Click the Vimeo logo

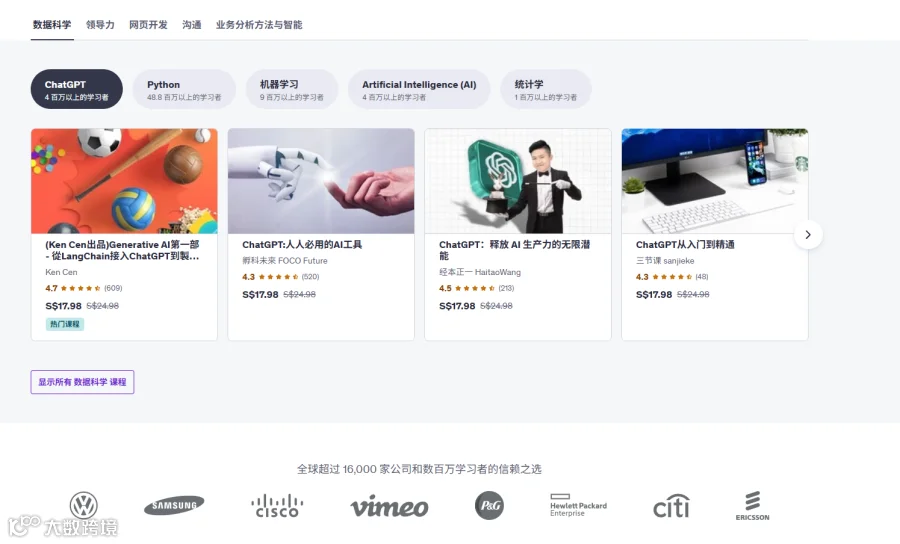pyautogui.click(x=390, y=506)
